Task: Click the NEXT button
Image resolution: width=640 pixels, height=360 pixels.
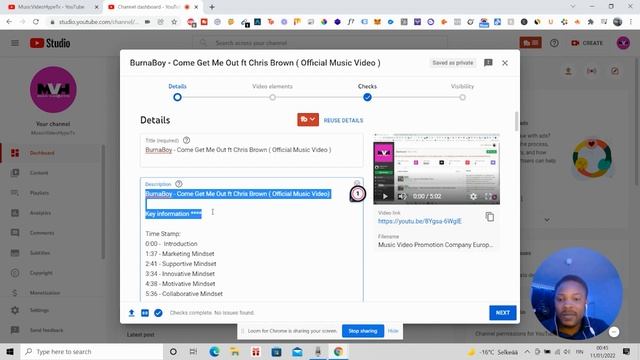Action: [502, 313]
